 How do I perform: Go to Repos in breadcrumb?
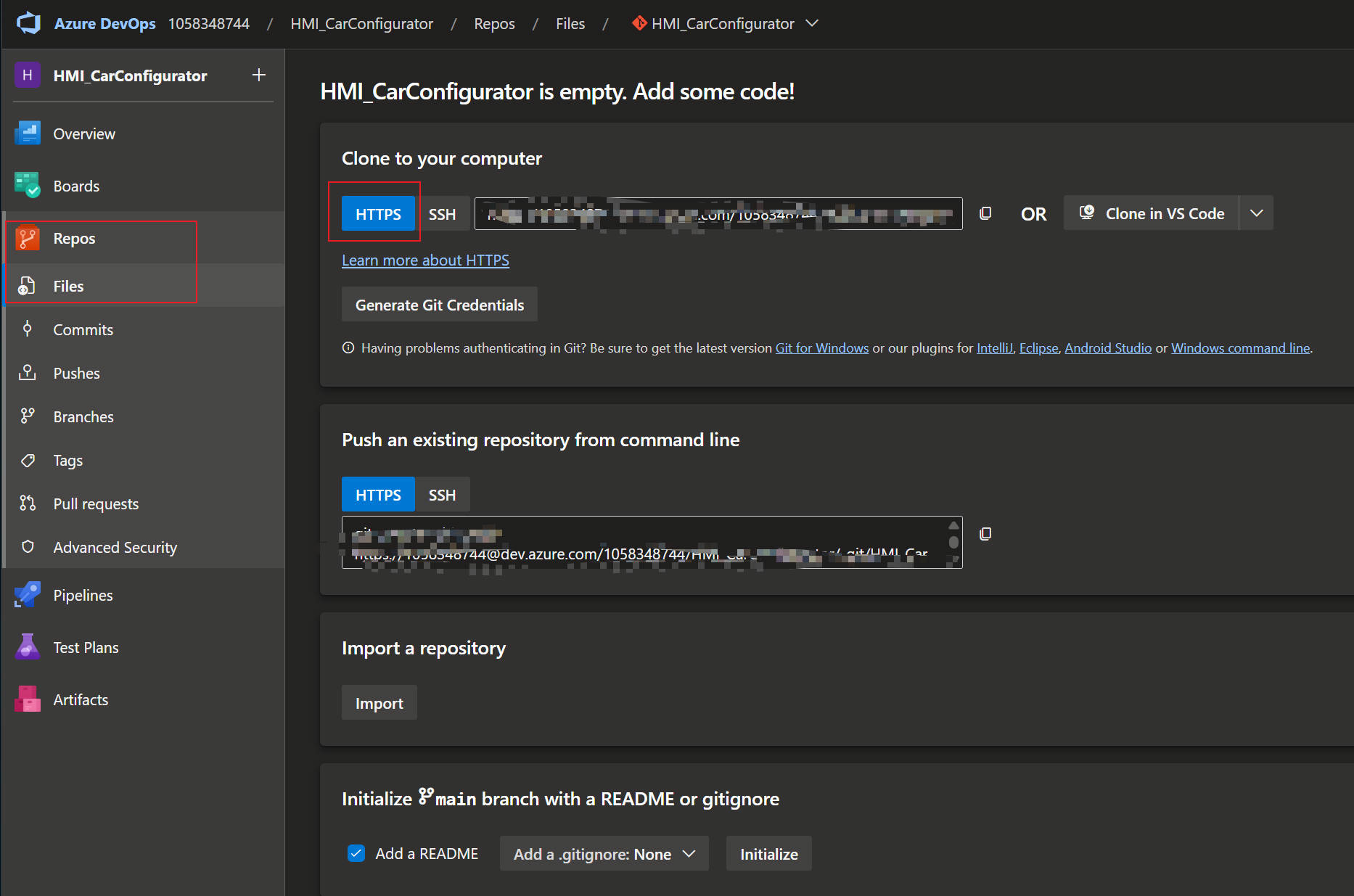[x=494, y=23]
